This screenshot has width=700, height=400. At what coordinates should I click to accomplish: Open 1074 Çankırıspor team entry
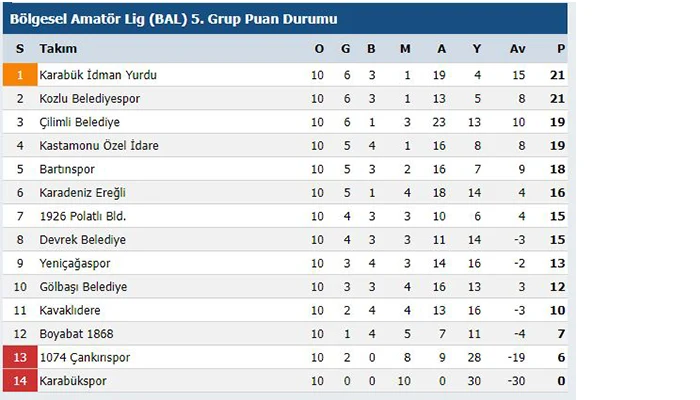84,357
